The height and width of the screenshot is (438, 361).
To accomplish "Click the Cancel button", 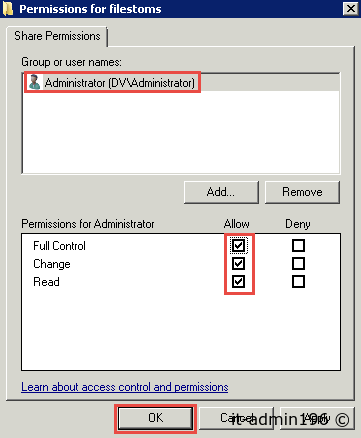I will 236,418.
